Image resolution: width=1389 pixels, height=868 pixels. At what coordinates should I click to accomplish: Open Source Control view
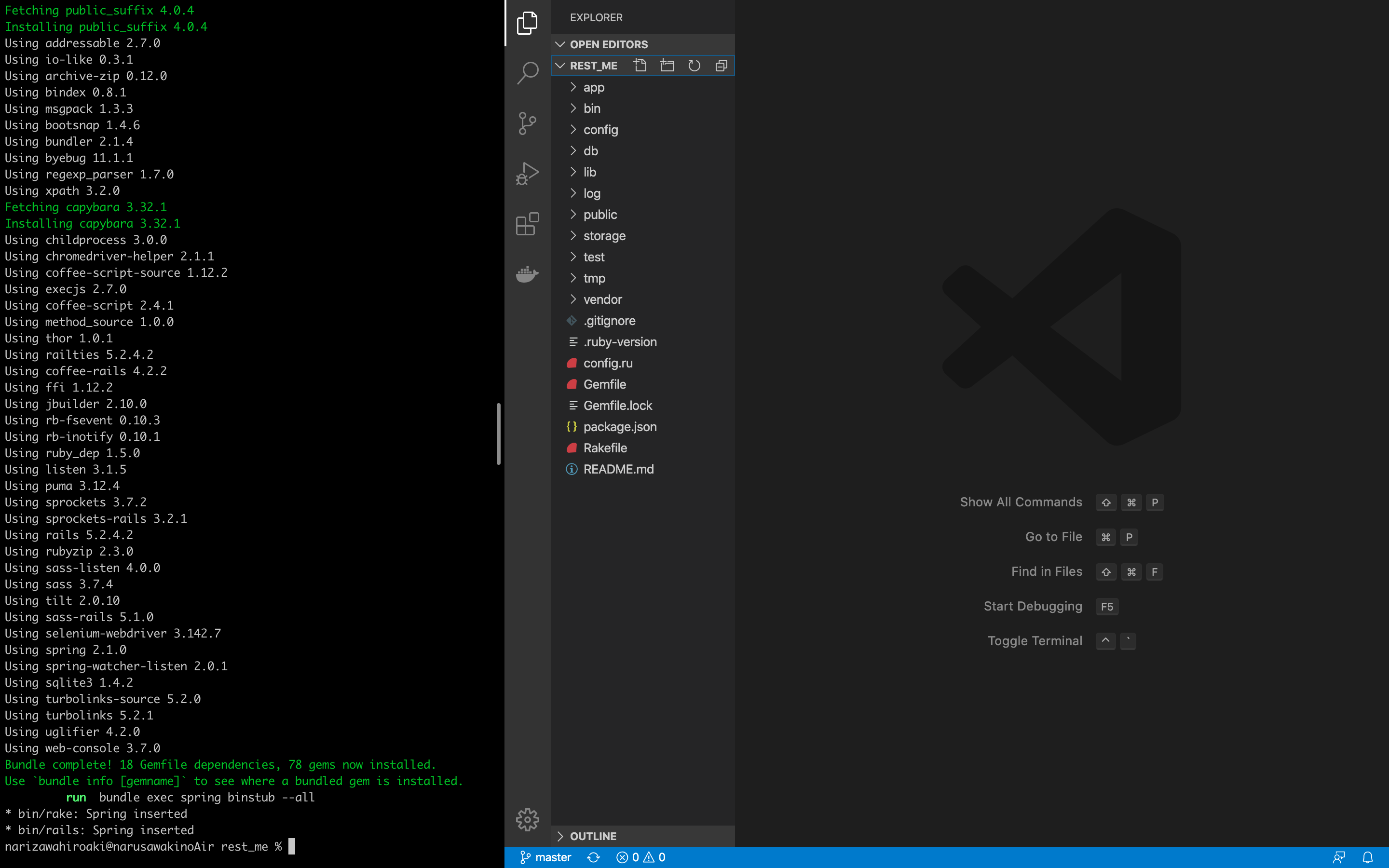(x=527, y=123)
